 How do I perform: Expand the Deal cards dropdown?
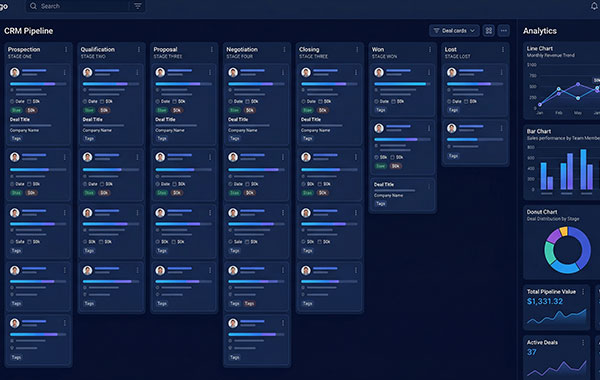(x=454, y=31)
